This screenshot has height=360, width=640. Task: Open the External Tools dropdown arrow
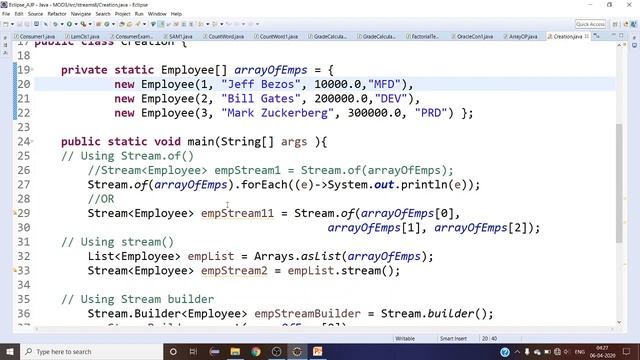(x=90, y=24)
